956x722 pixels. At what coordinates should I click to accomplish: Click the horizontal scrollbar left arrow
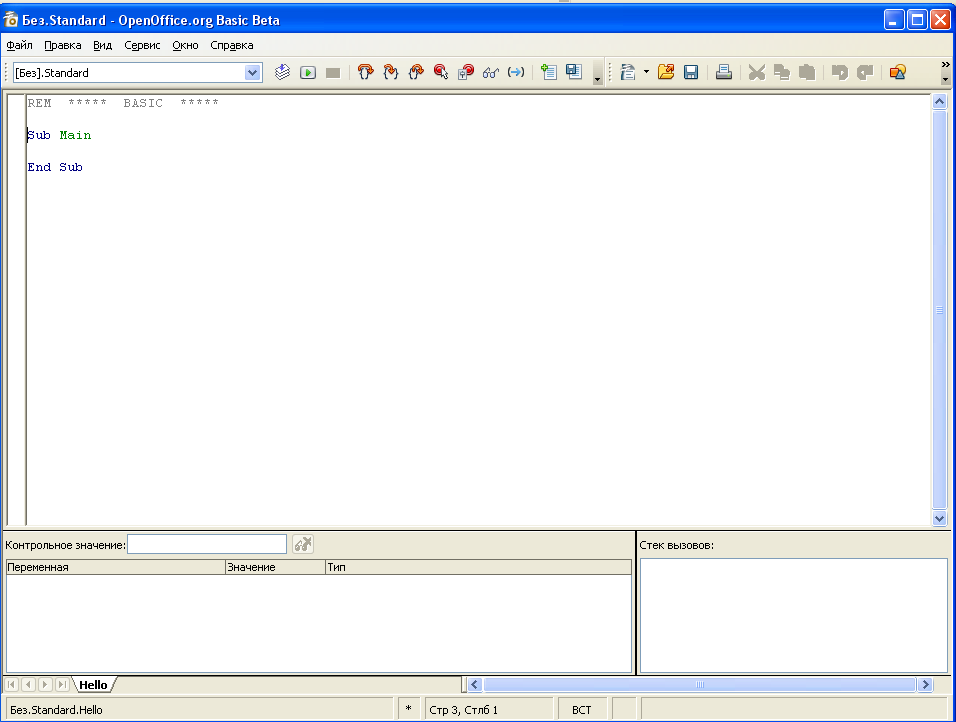pyautogui.click(x=475, y=685)
